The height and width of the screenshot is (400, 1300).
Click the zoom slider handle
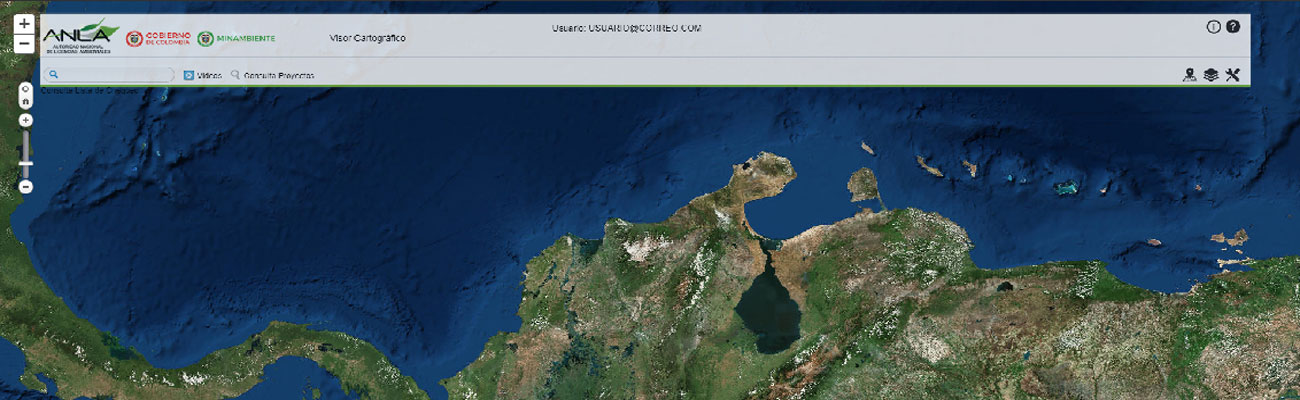point(26,163)
